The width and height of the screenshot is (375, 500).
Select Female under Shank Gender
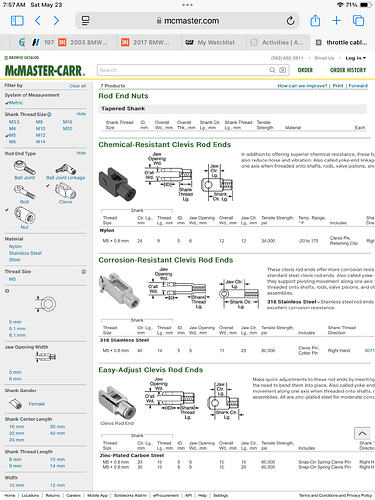[37, 404]
